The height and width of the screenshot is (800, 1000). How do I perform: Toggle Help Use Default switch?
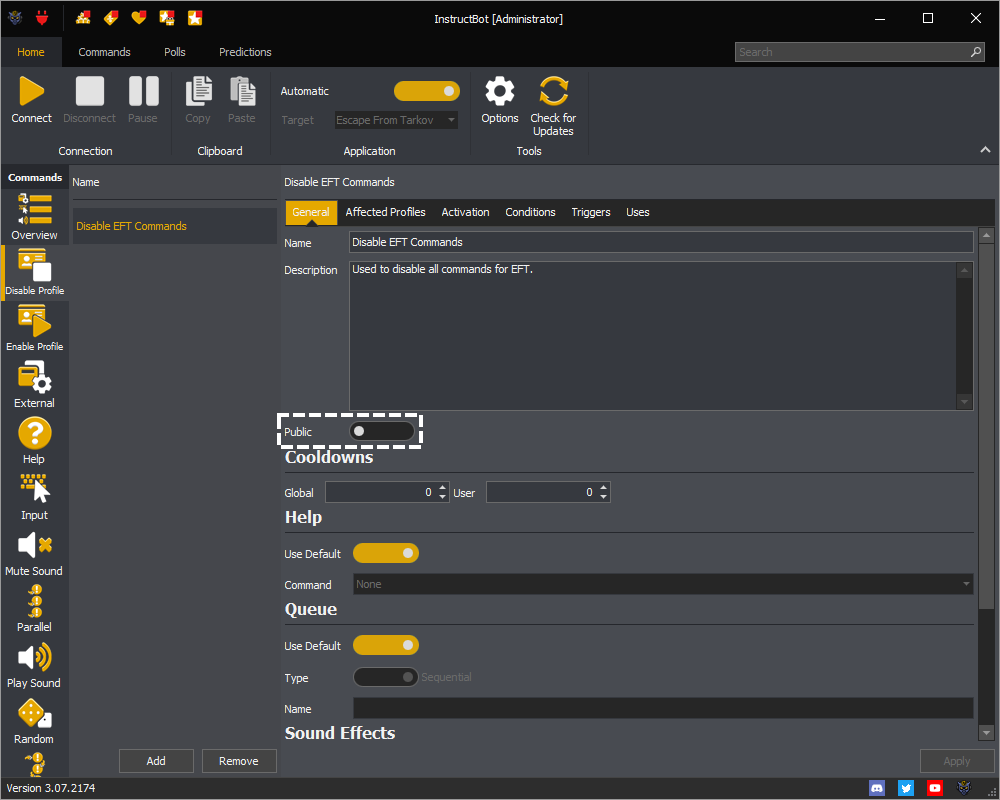(386, 553)
